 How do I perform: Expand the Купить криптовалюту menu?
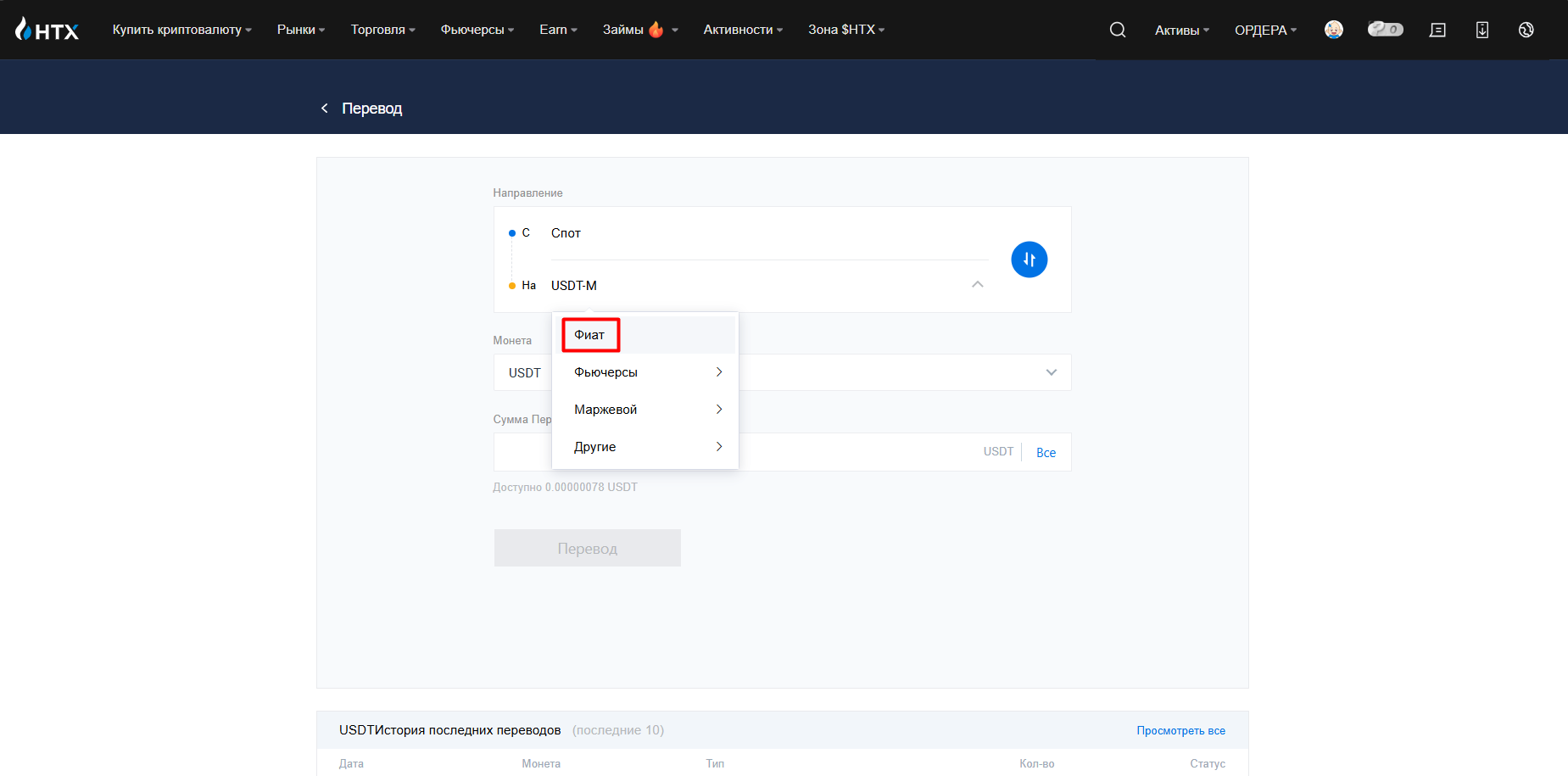(x=182, y=30)
